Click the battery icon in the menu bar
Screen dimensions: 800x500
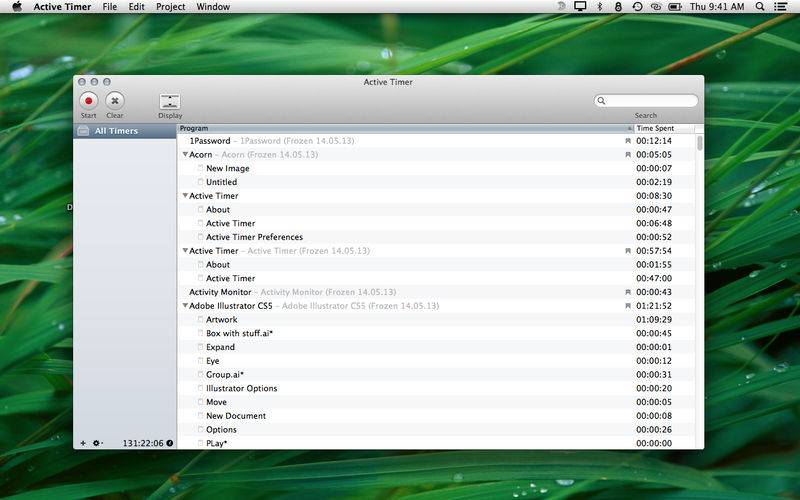675,7
